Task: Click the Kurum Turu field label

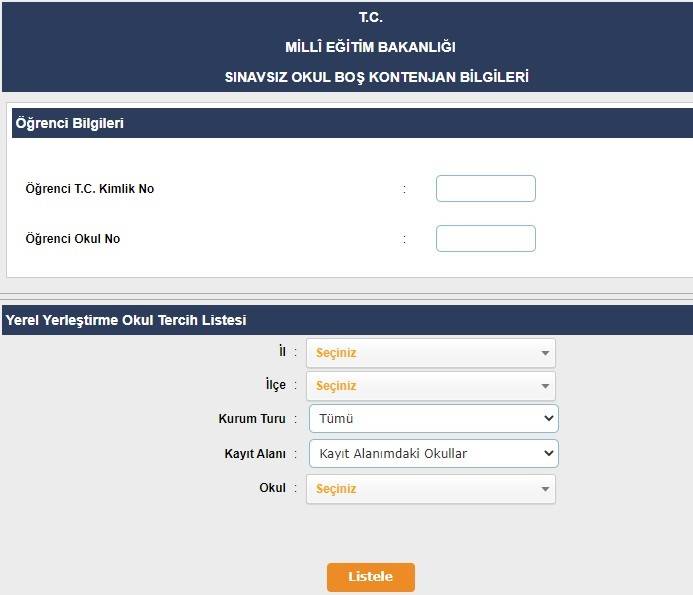Action: [252, 419]
